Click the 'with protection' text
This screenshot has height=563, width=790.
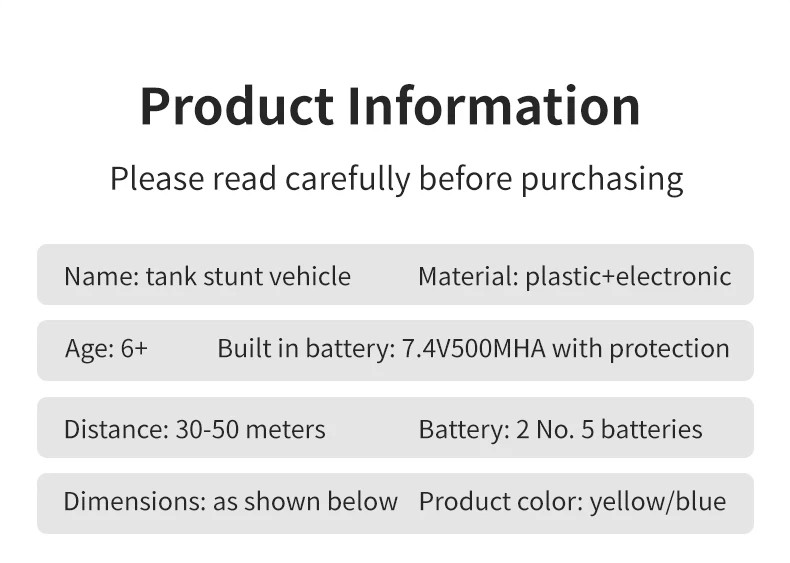tap(641, 349)
